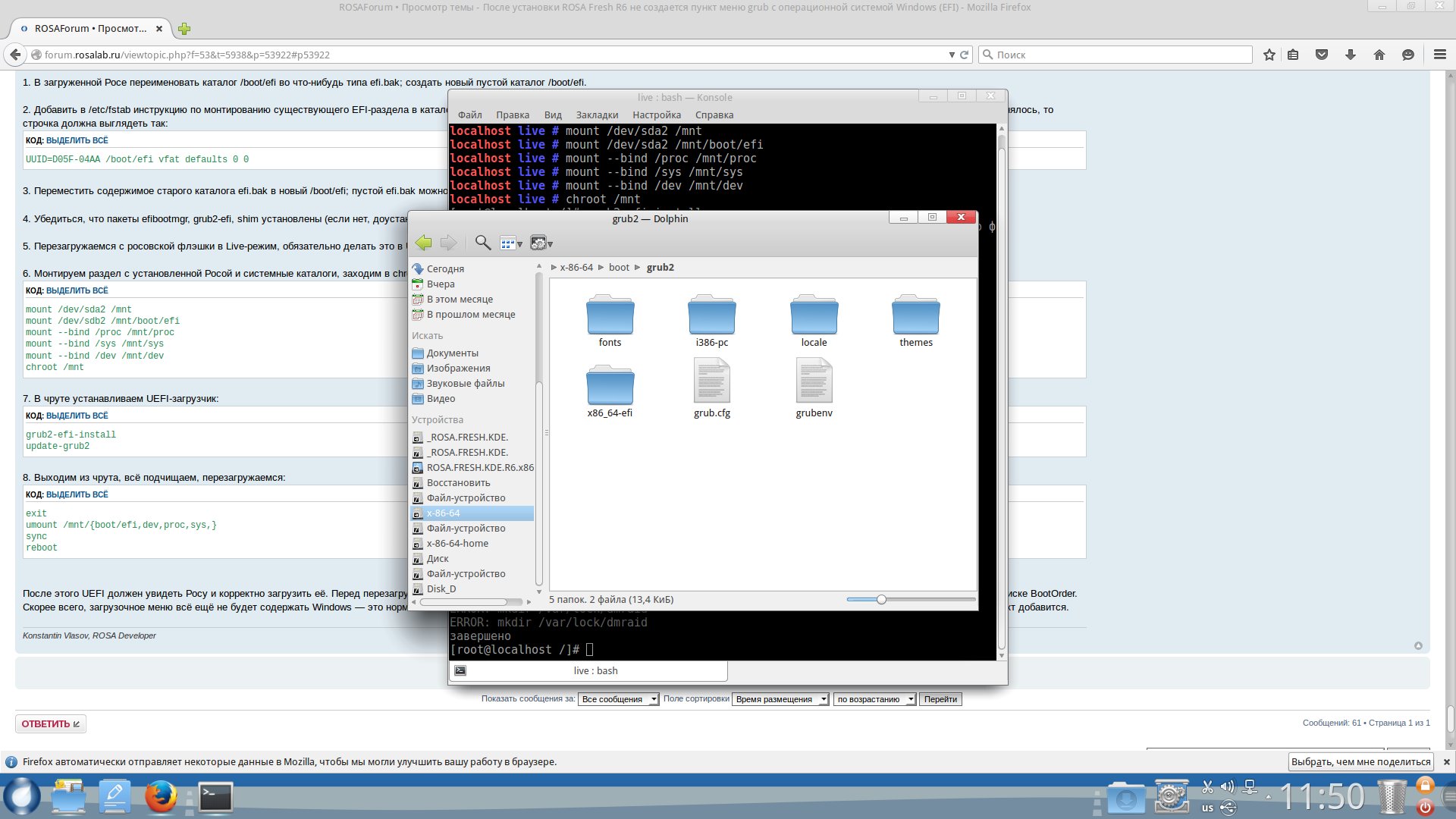Launch Firefox from the taskbar

(161, 797)
